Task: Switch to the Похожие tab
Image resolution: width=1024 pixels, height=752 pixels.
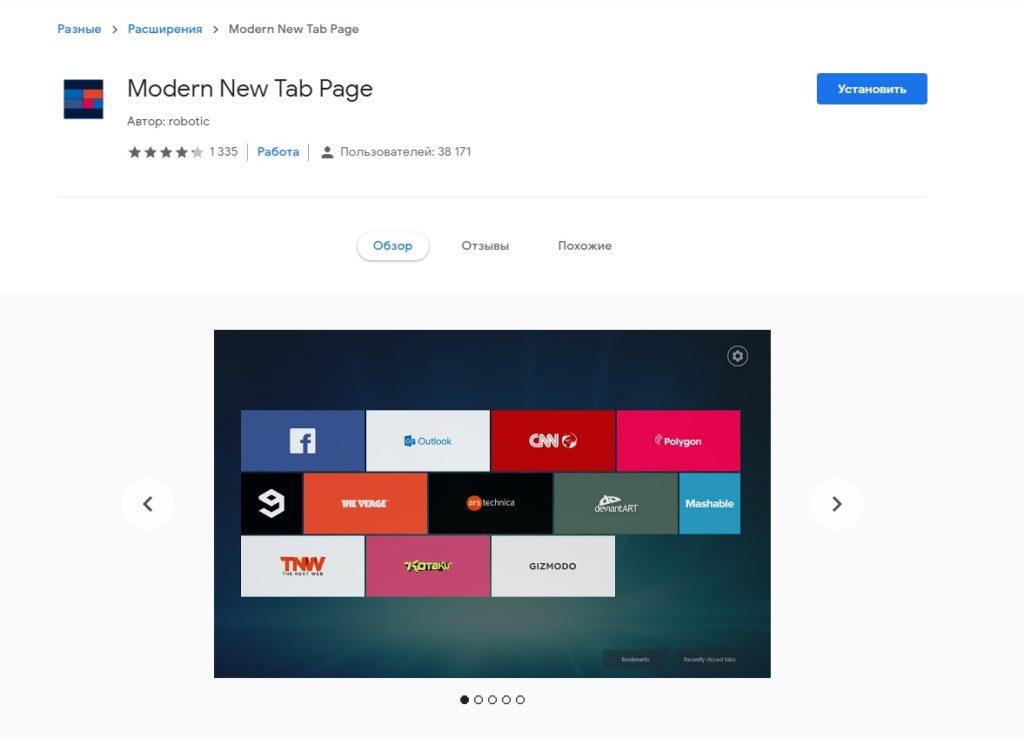Action: 584,246
